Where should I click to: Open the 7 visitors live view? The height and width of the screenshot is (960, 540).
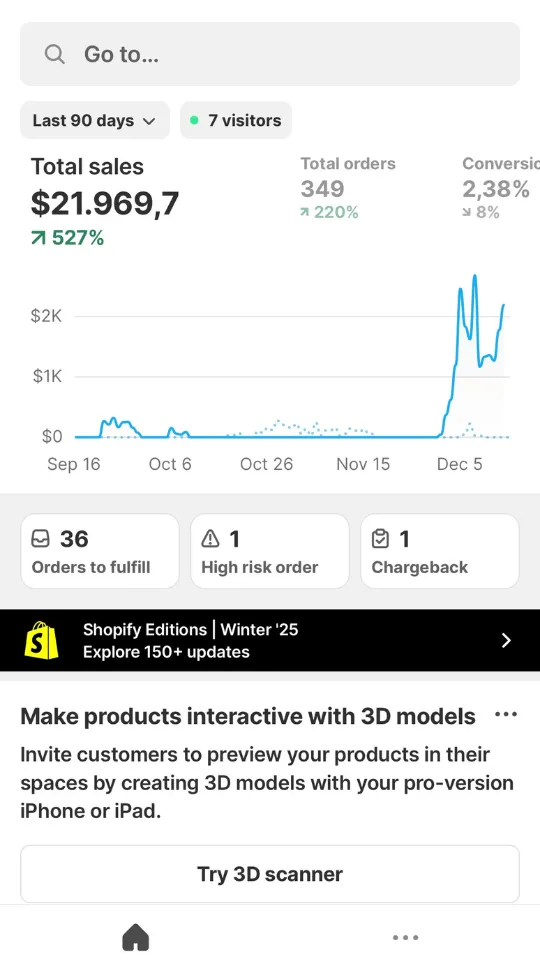click(236, 120)
